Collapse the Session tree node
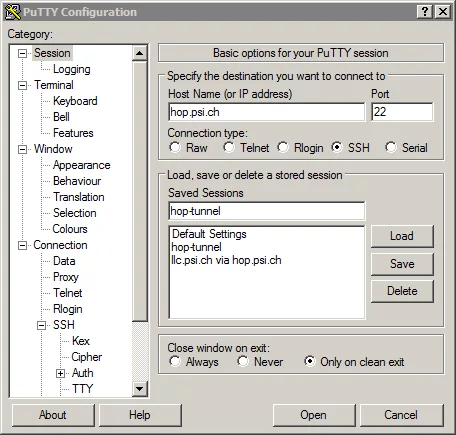This screenshot has height=435, width=456. click(22, 53)
